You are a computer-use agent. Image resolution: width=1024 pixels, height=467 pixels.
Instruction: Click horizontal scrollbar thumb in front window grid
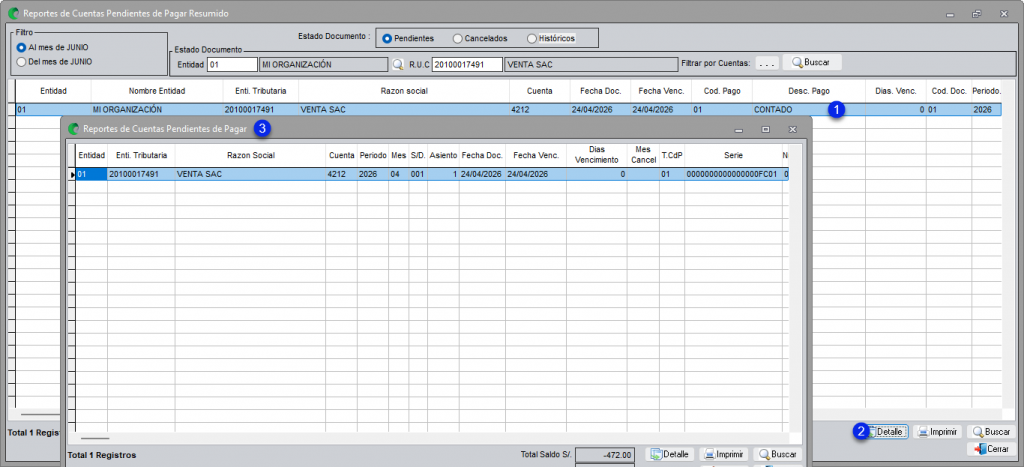[x=95, y=439]
